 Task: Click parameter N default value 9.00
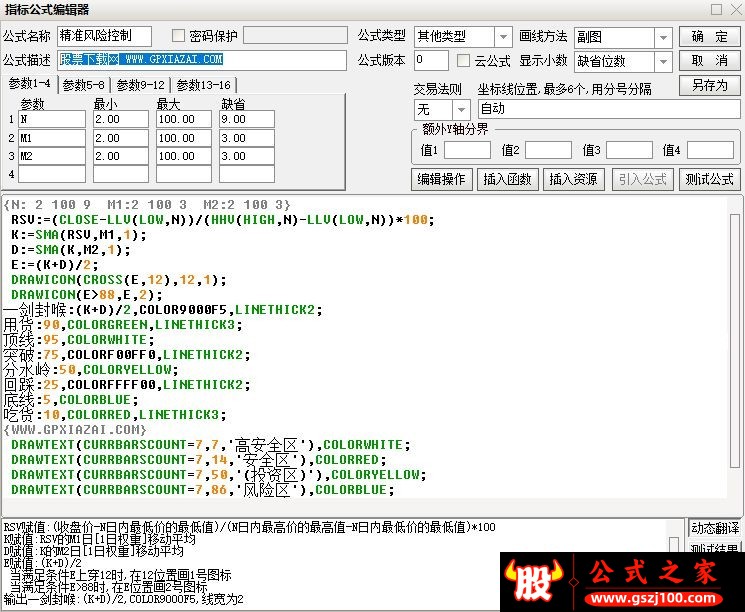(x=247, y=119)
